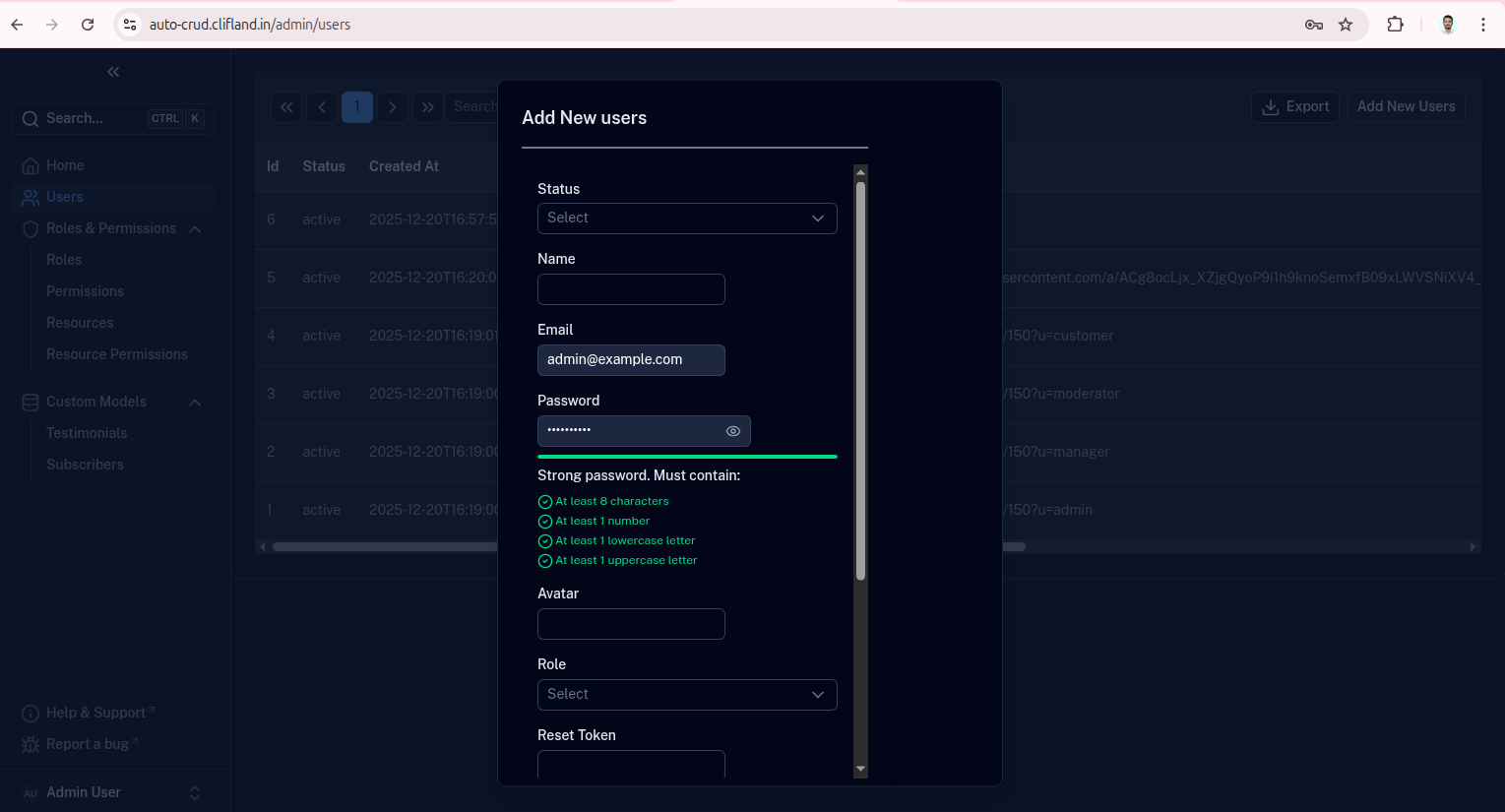Select page 1 in pagination
1505x812 pixels.
point(356,106)
